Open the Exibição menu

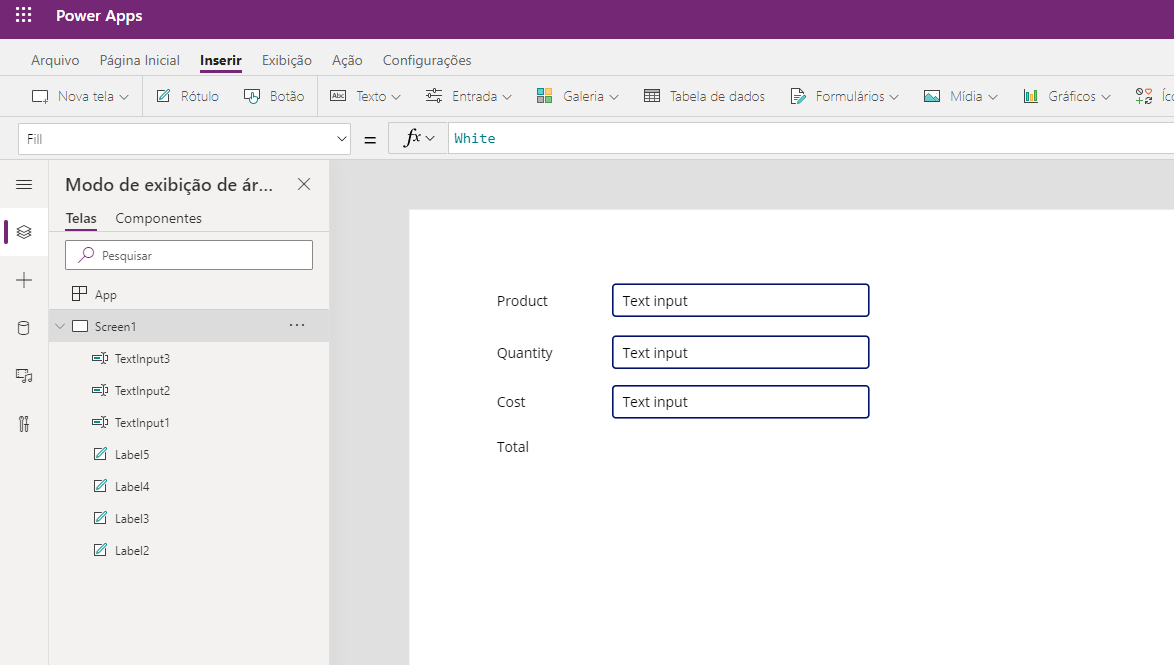(286, 60)
